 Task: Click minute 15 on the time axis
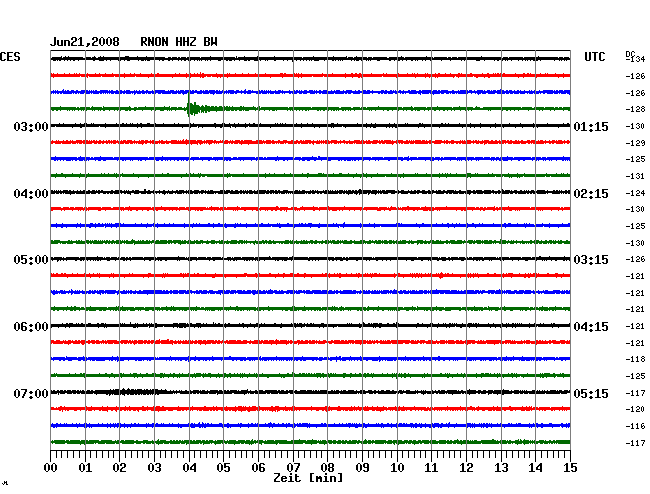click(570, 467)
